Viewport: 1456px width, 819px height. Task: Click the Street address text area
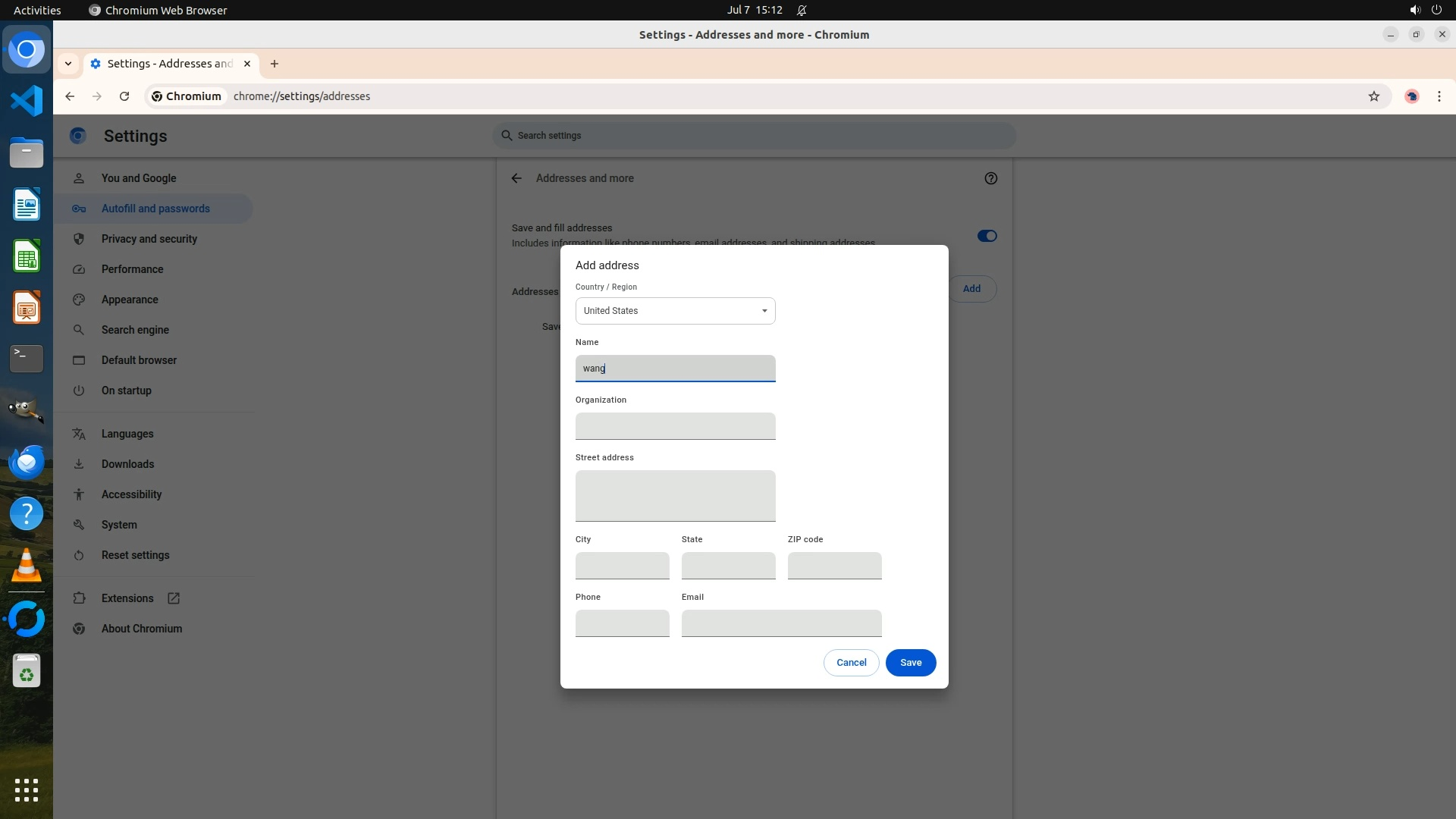(675, 496)
